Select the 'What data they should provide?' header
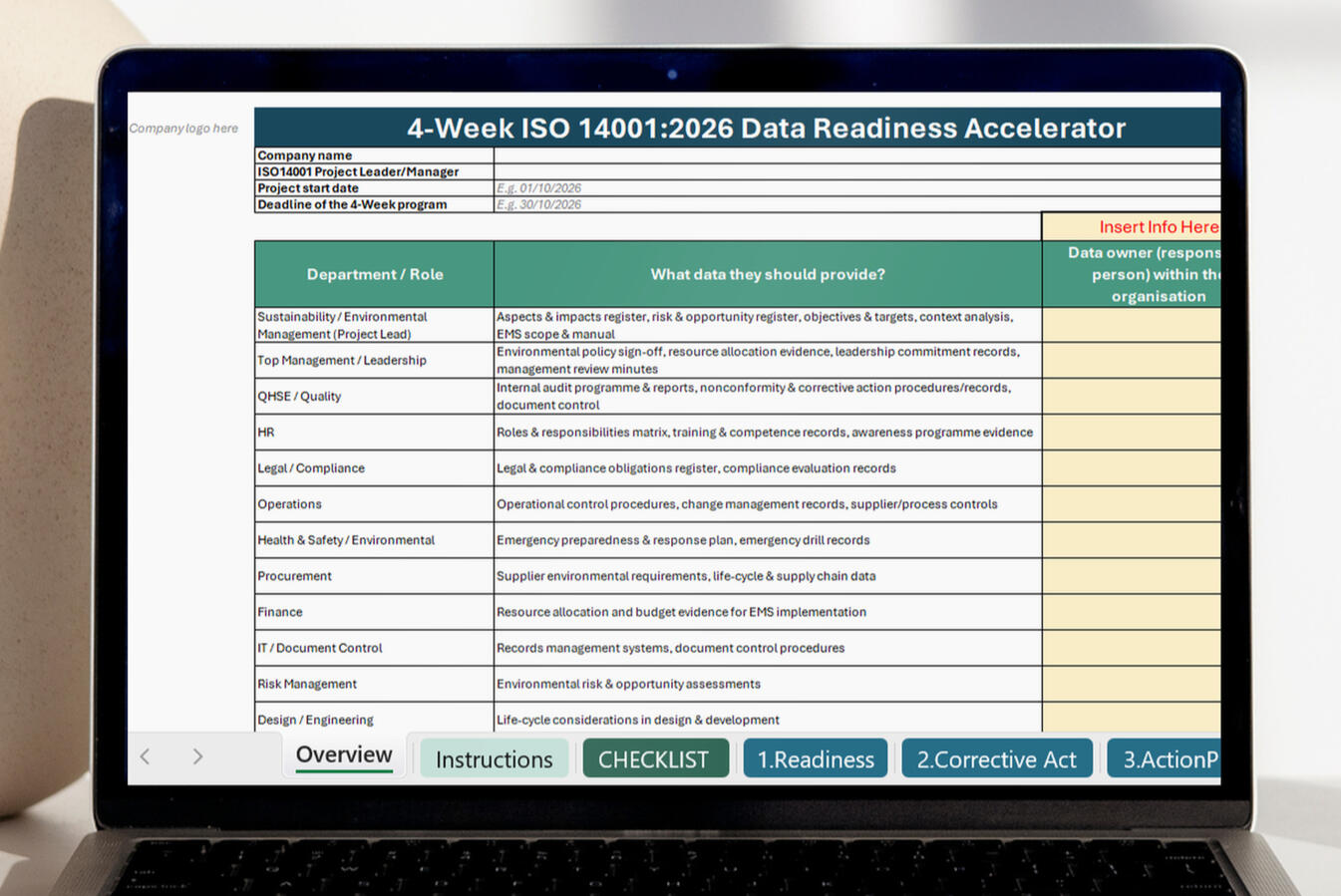This screenshot has height=896, width=1341. [x=768, y=274]
